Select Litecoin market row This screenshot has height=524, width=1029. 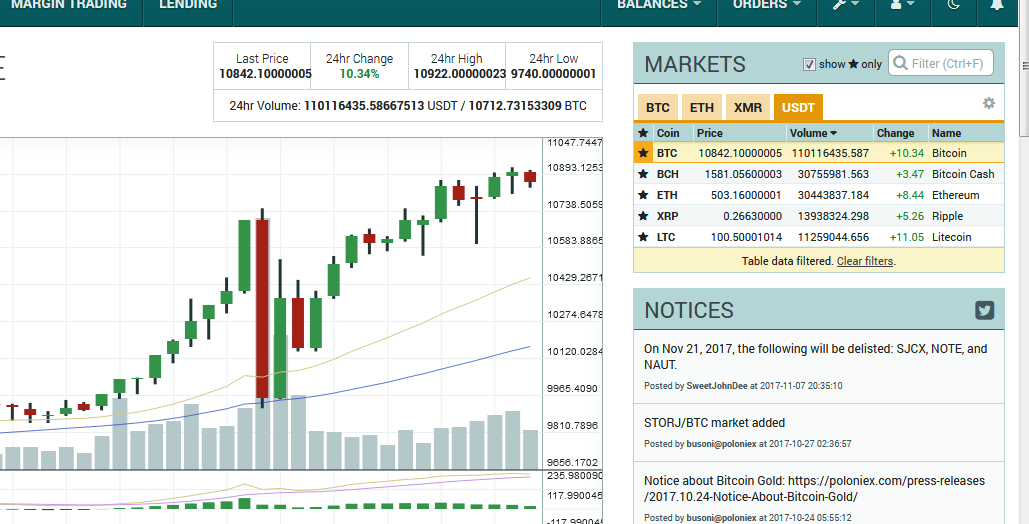pos(819,237)
